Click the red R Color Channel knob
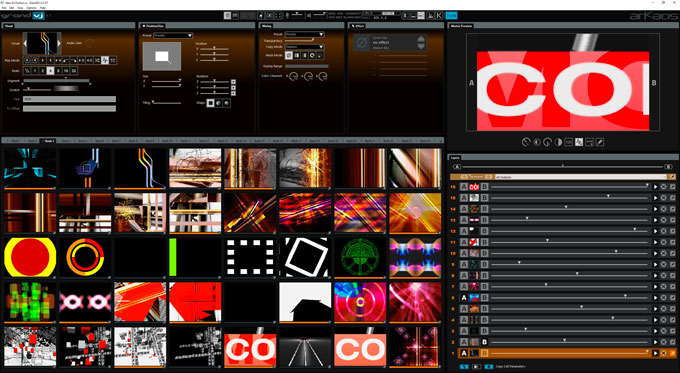 tap(294, 76)
